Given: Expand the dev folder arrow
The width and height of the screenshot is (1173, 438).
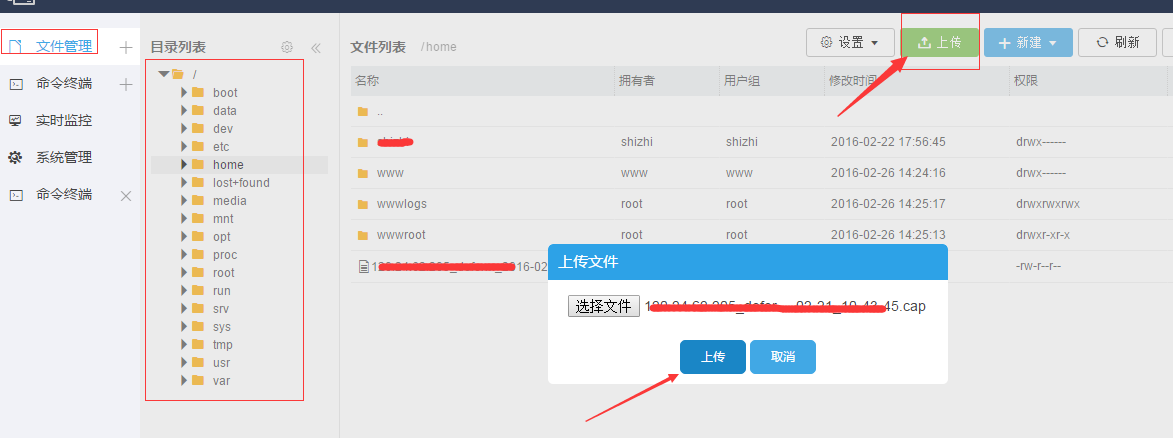Looking at the screenshot, I should pos(184,128).
